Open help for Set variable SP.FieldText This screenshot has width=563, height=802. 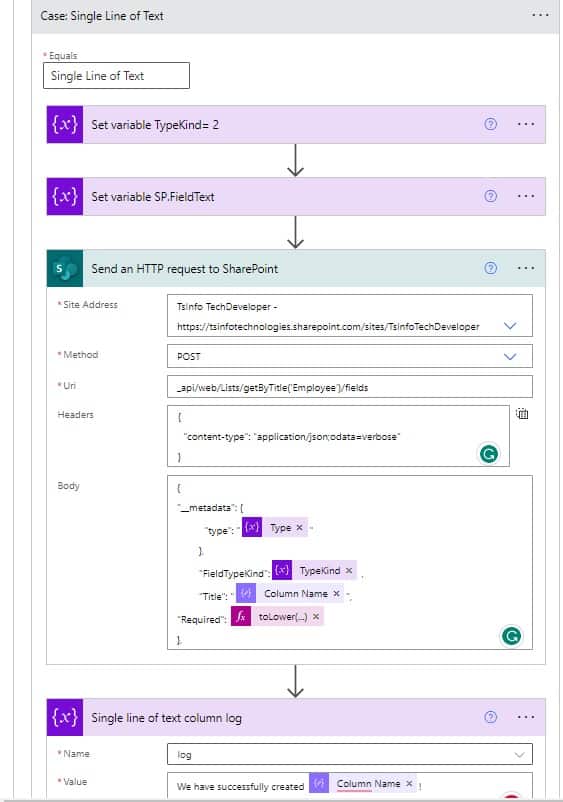point(490,196)
